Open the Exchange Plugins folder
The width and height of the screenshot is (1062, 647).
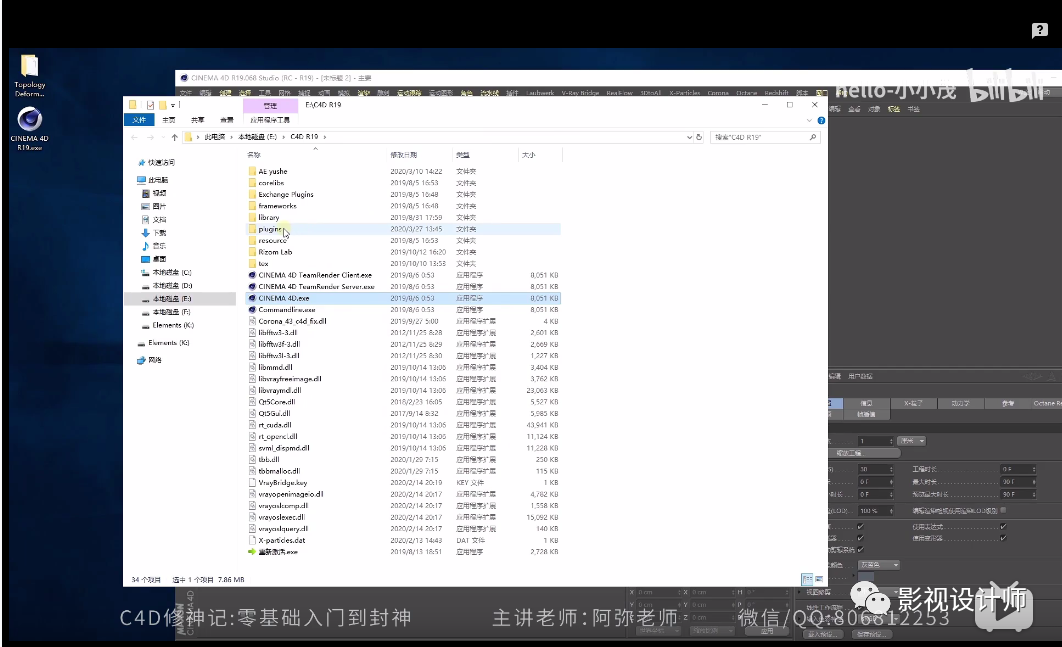402,194
